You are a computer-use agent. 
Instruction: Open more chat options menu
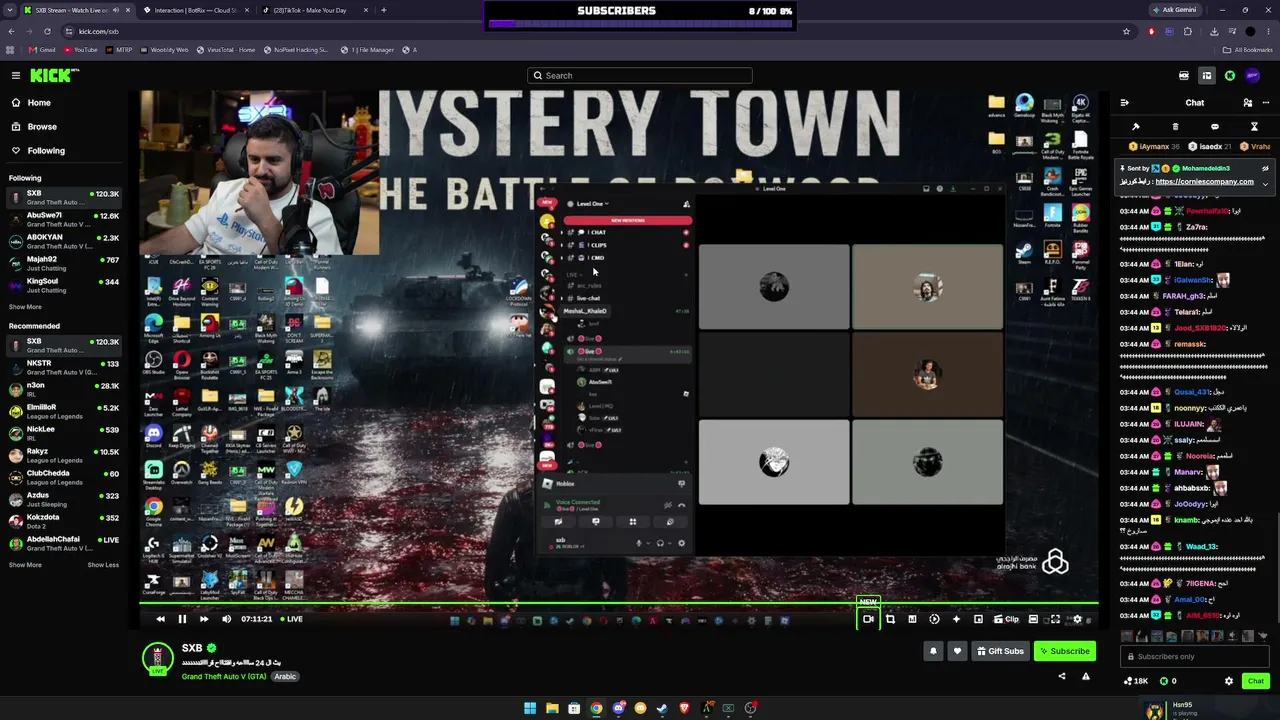point(1264,103)
